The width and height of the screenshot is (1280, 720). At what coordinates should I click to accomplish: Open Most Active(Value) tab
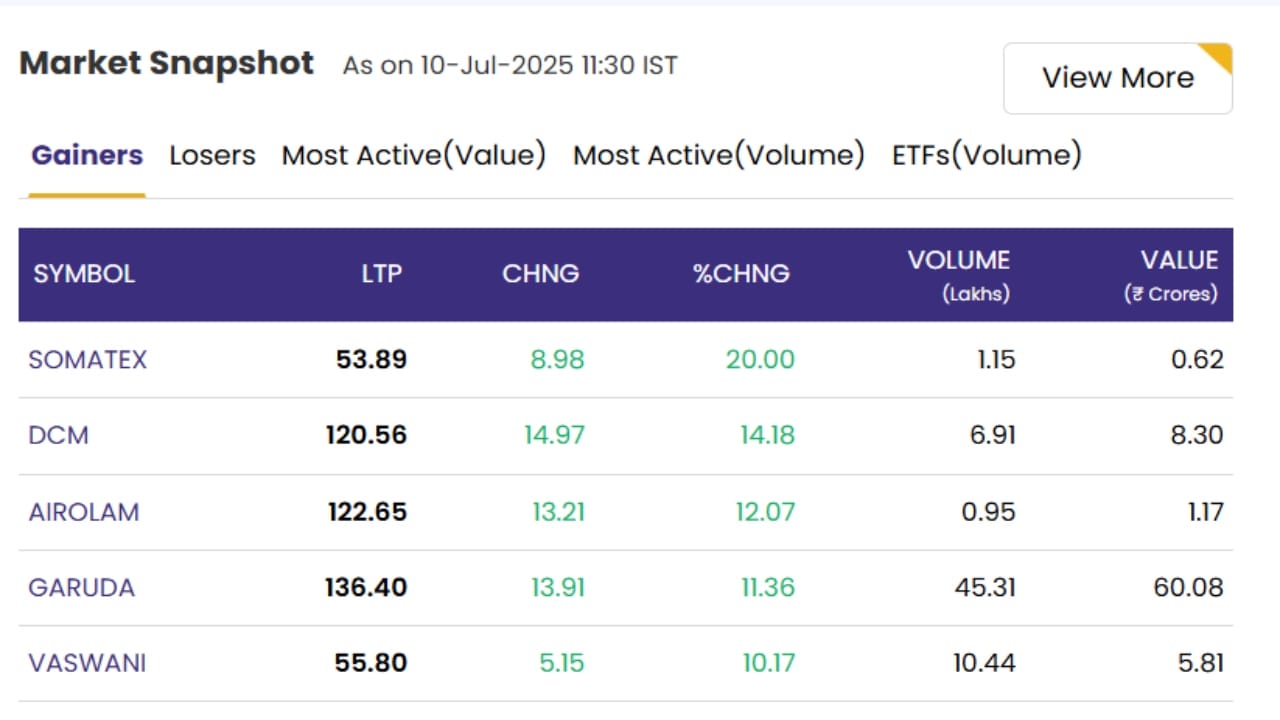(x=414, y=156)
